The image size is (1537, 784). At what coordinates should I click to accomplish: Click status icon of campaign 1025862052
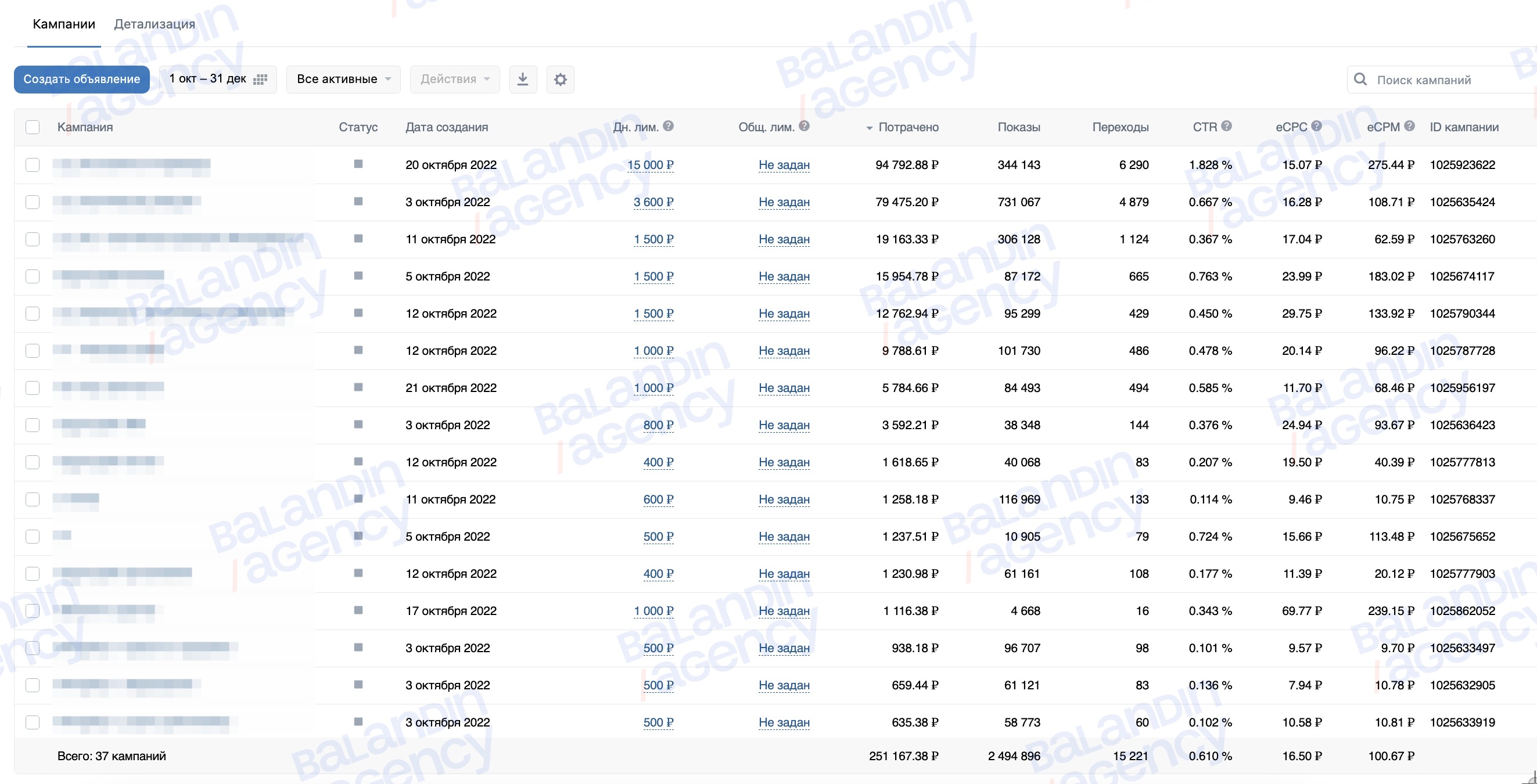pyautogui.click(x=358, y=610)
